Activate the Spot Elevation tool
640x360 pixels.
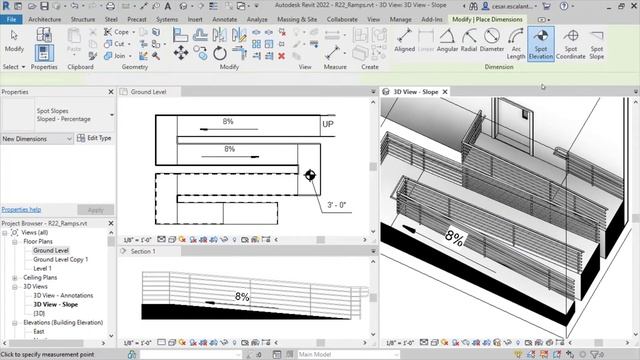click(x=541, y=44)
